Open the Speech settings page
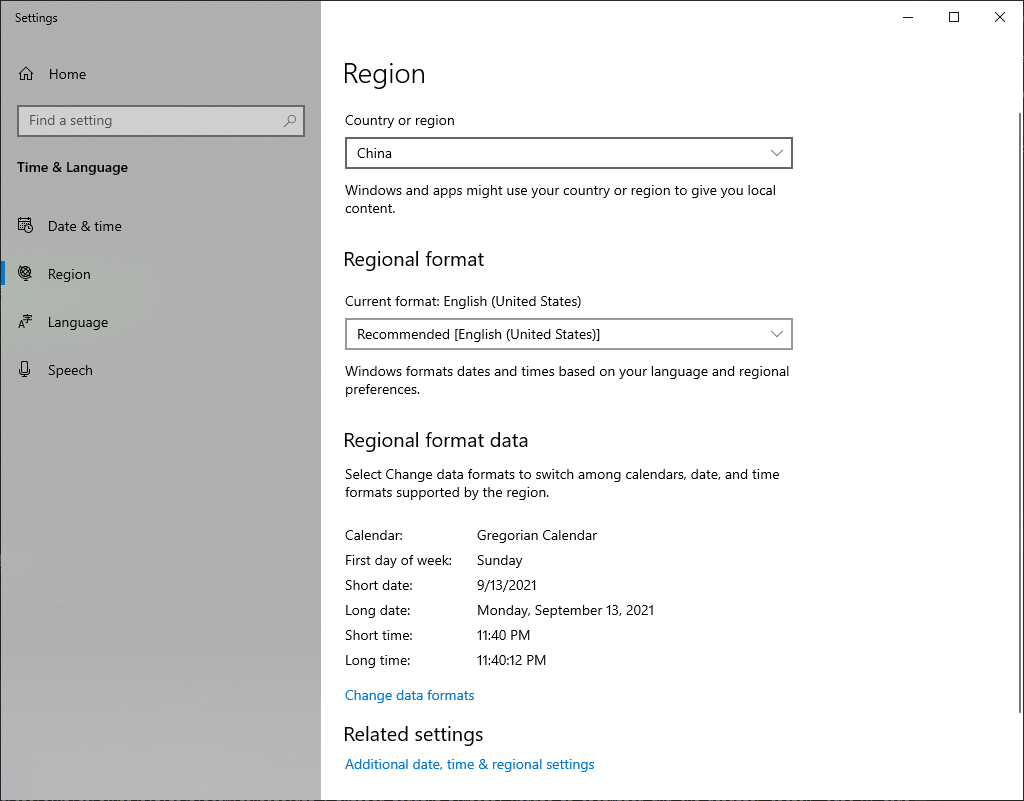 click(70, 370)
